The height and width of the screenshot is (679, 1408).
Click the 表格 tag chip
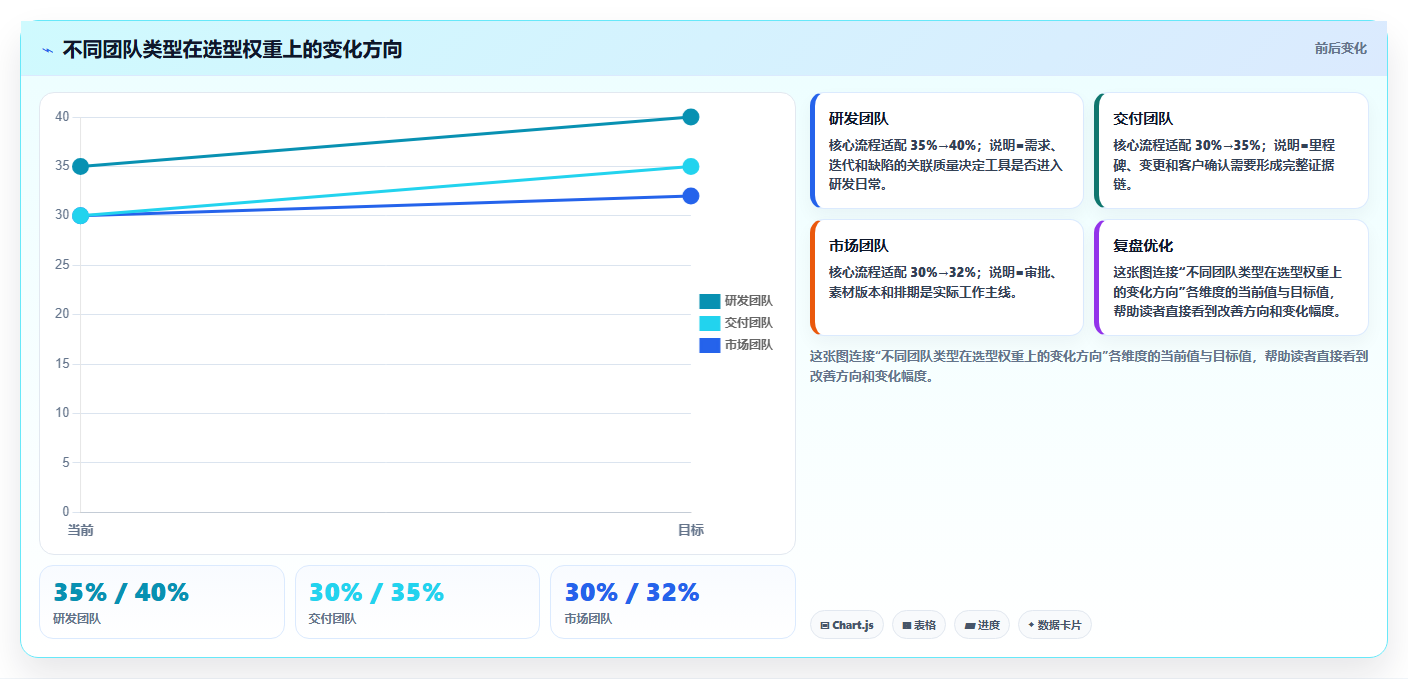click(x=919, y=625)
